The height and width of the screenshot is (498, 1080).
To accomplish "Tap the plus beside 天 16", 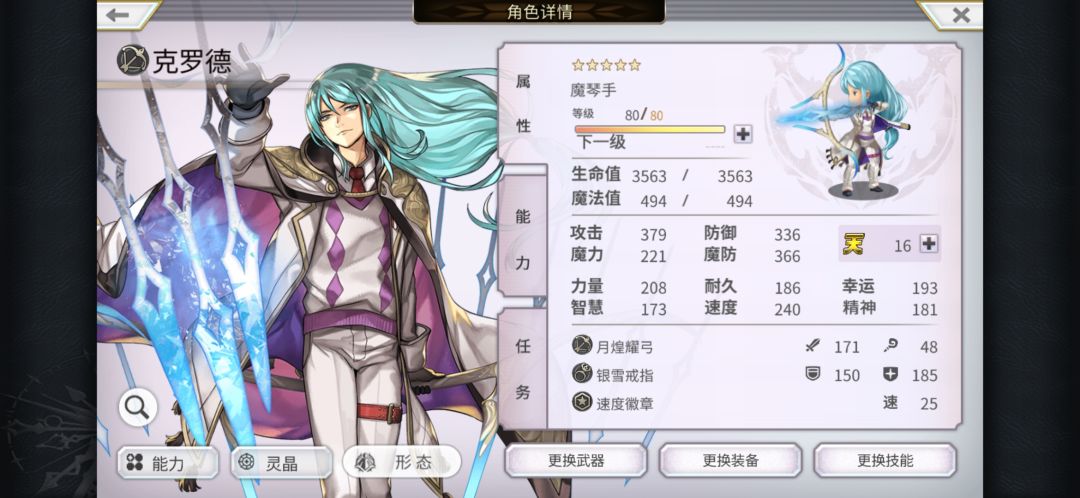I will tap(928, 243).
